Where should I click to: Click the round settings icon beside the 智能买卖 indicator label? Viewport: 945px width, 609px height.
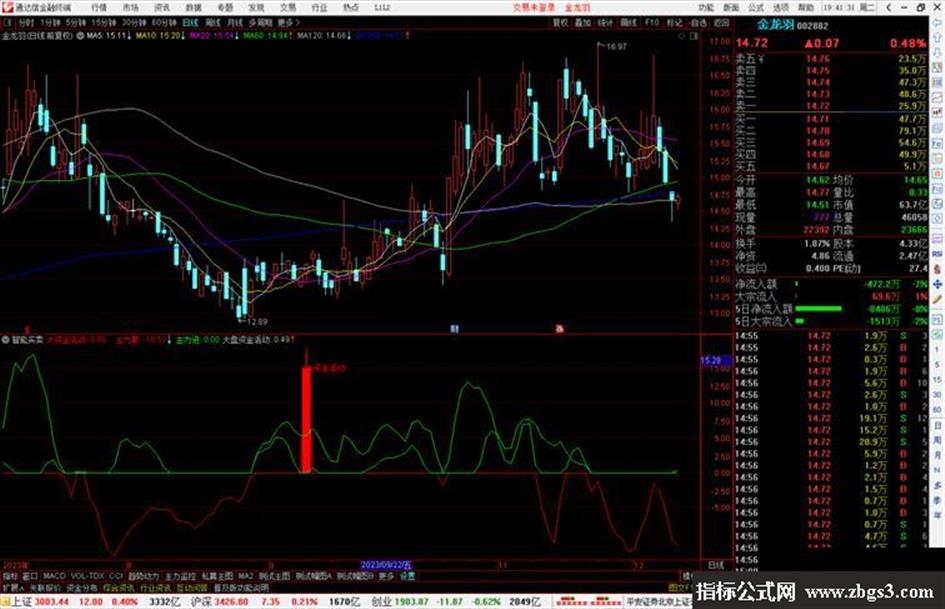click(5, 340)
